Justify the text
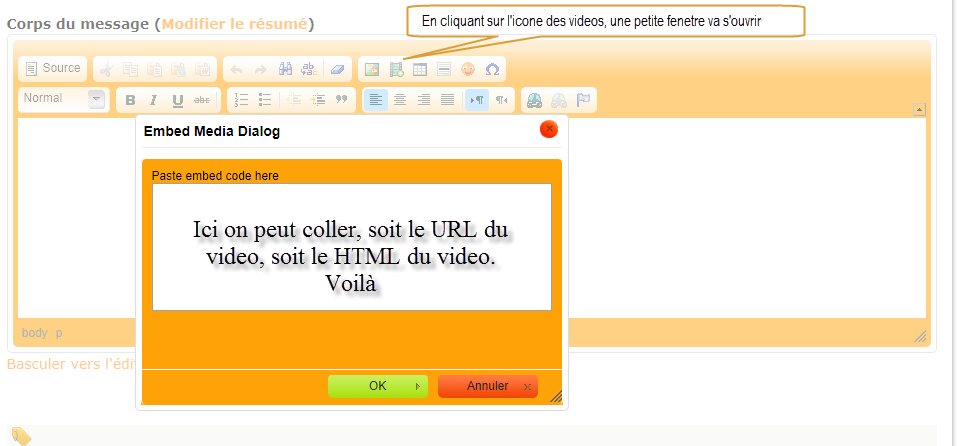 point(448,100)
